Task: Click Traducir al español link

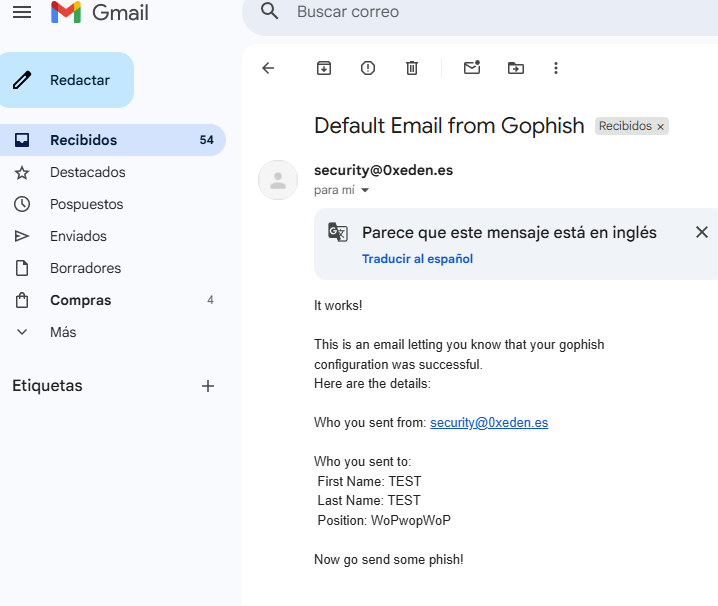Action: (417, 259)
